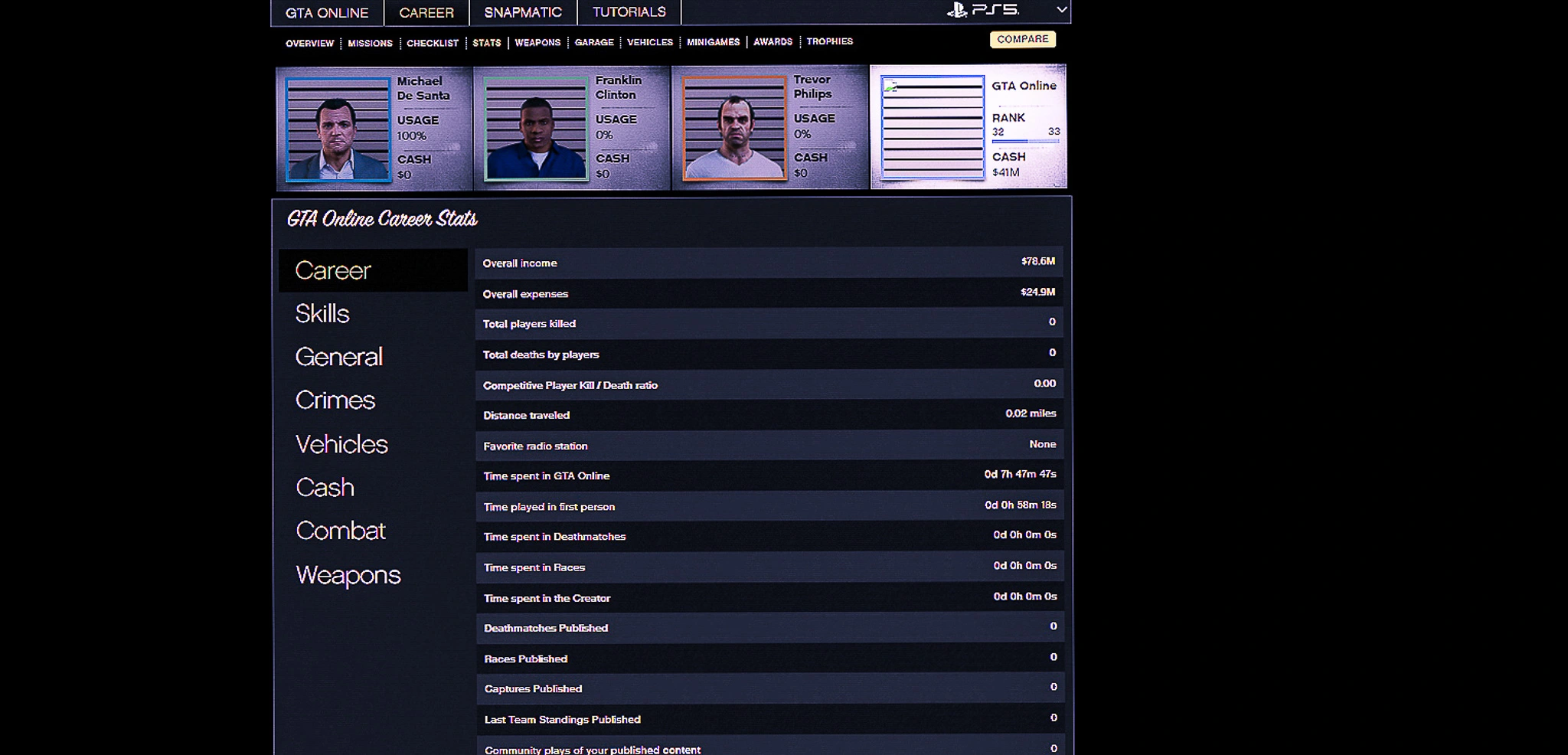This screenshot has height=755, width=1568.
Task: Click the Total players killed row
Action: (769, 323)
